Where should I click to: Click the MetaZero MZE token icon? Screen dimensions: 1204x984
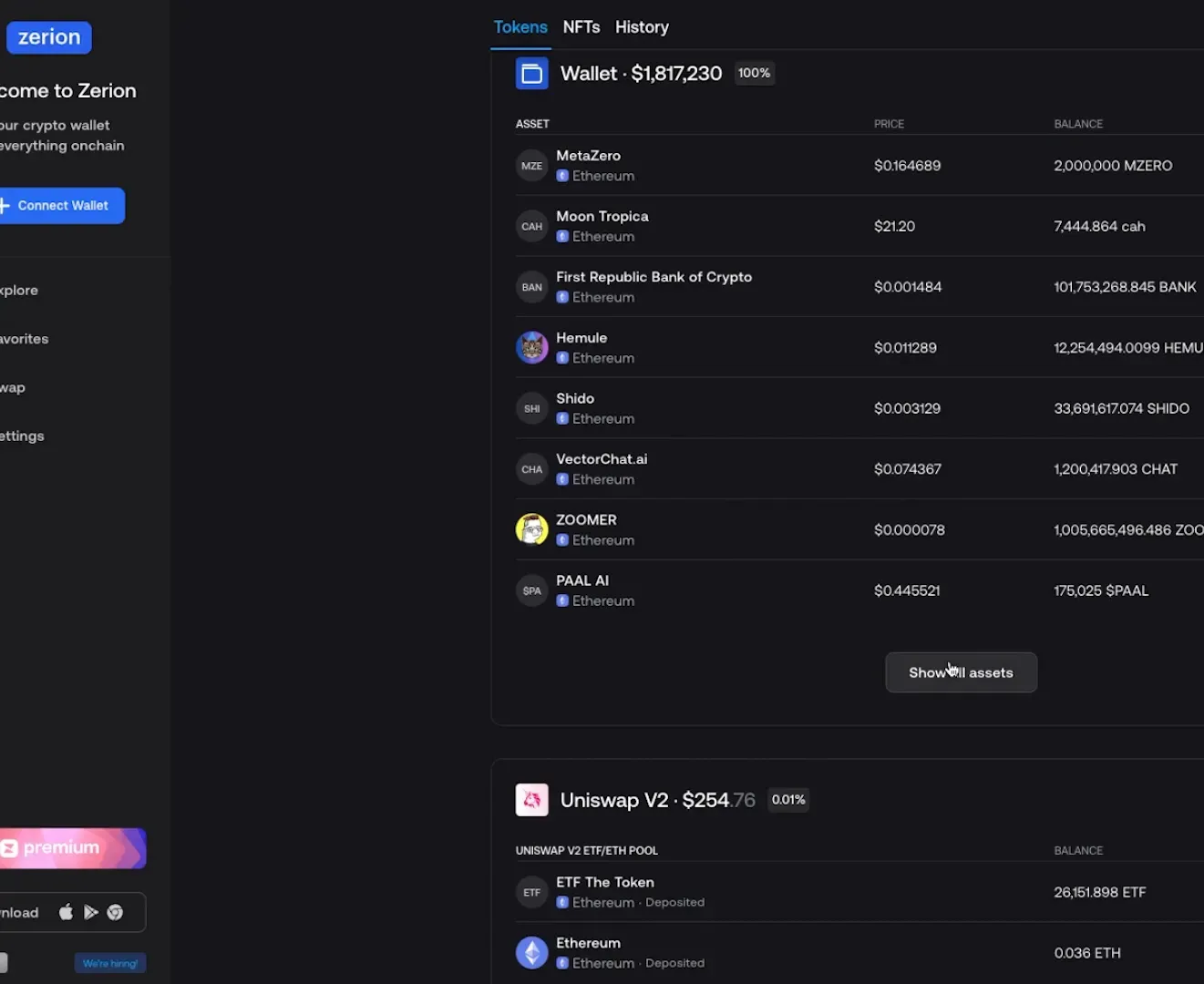click(532, 166)
